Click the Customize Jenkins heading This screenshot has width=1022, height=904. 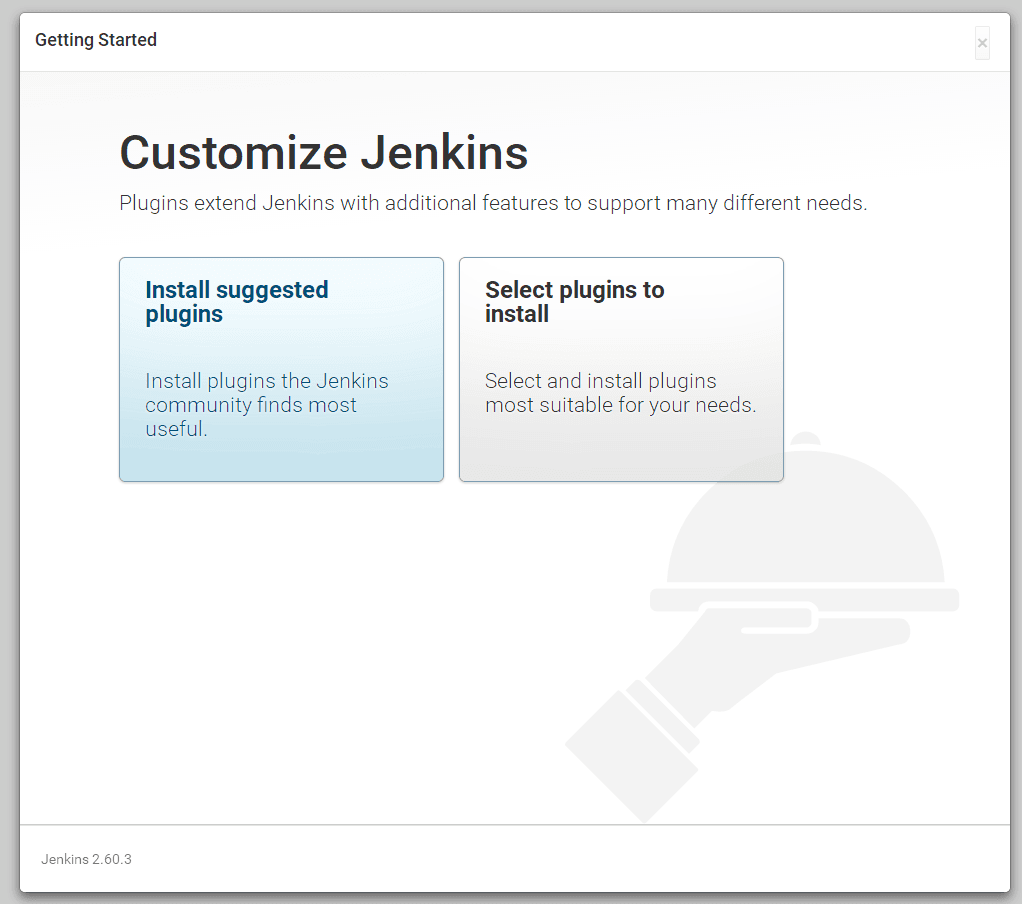tap(323, 153)
